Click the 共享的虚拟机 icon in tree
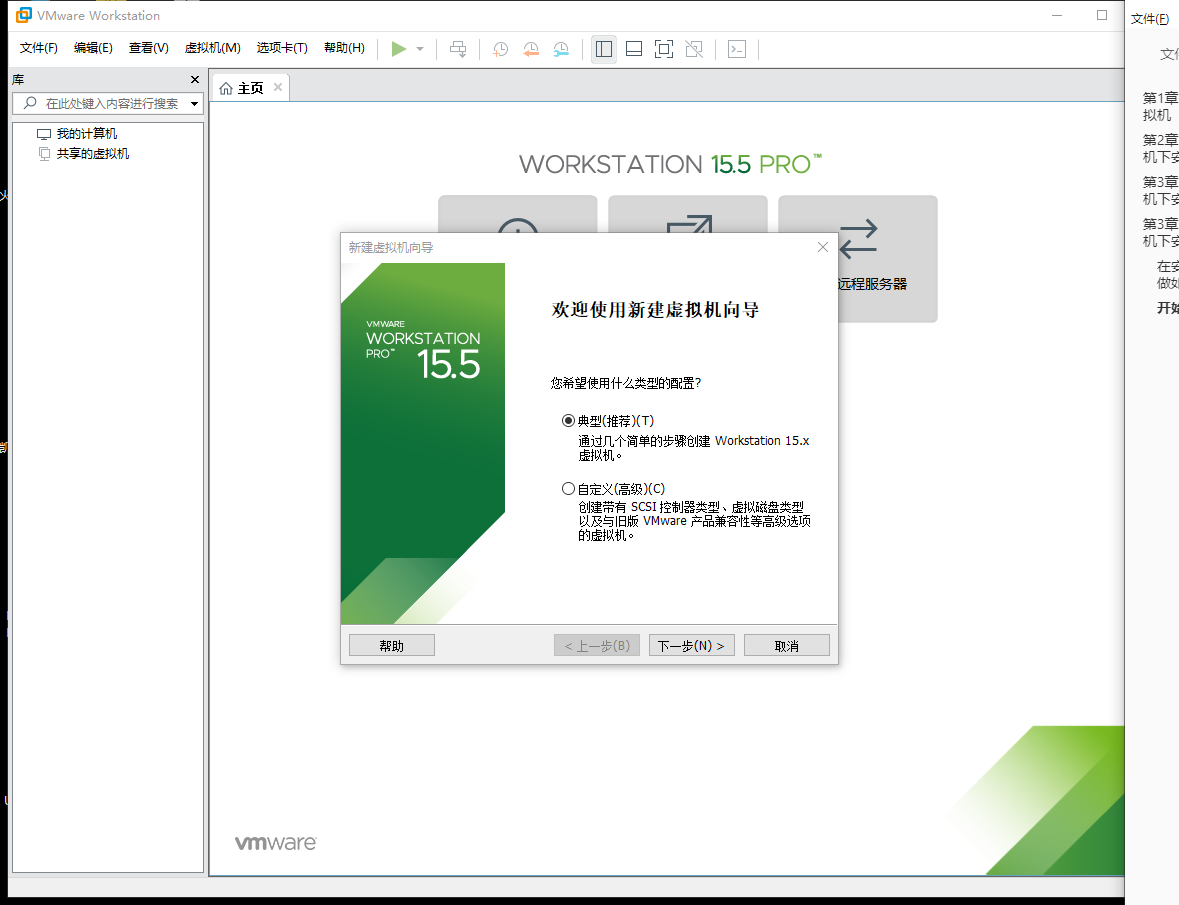Screen dimensions: 1179x905 tap(44, 154)
